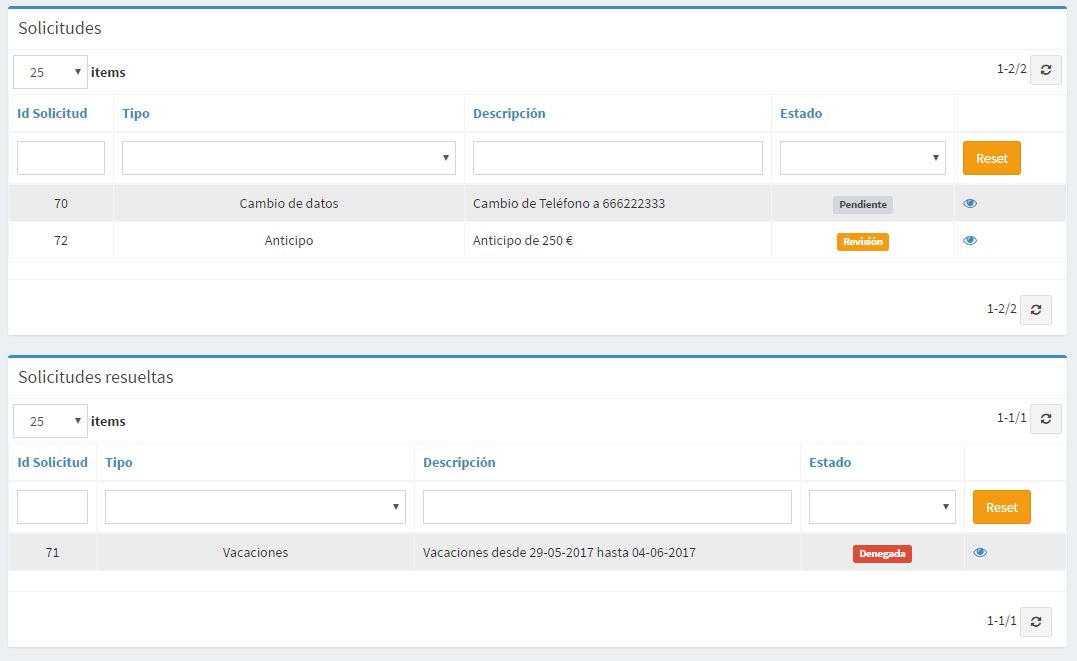Refresh Solicitudes table using top refresh icon
This screenshot has width=1077, height=661.
[1045, 70]
